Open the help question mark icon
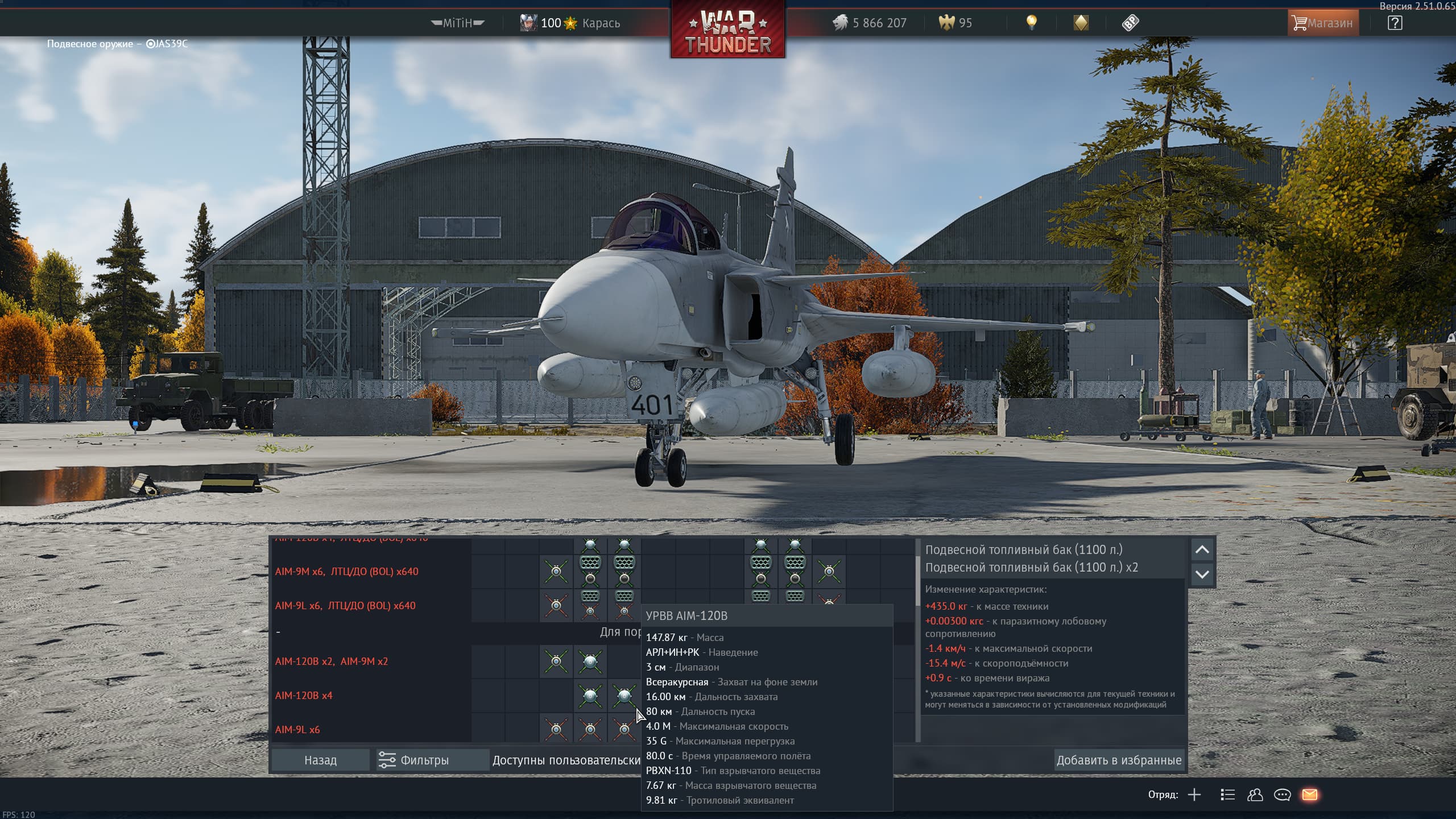This screenshot has width=1456, height=819. point(1395,23)
